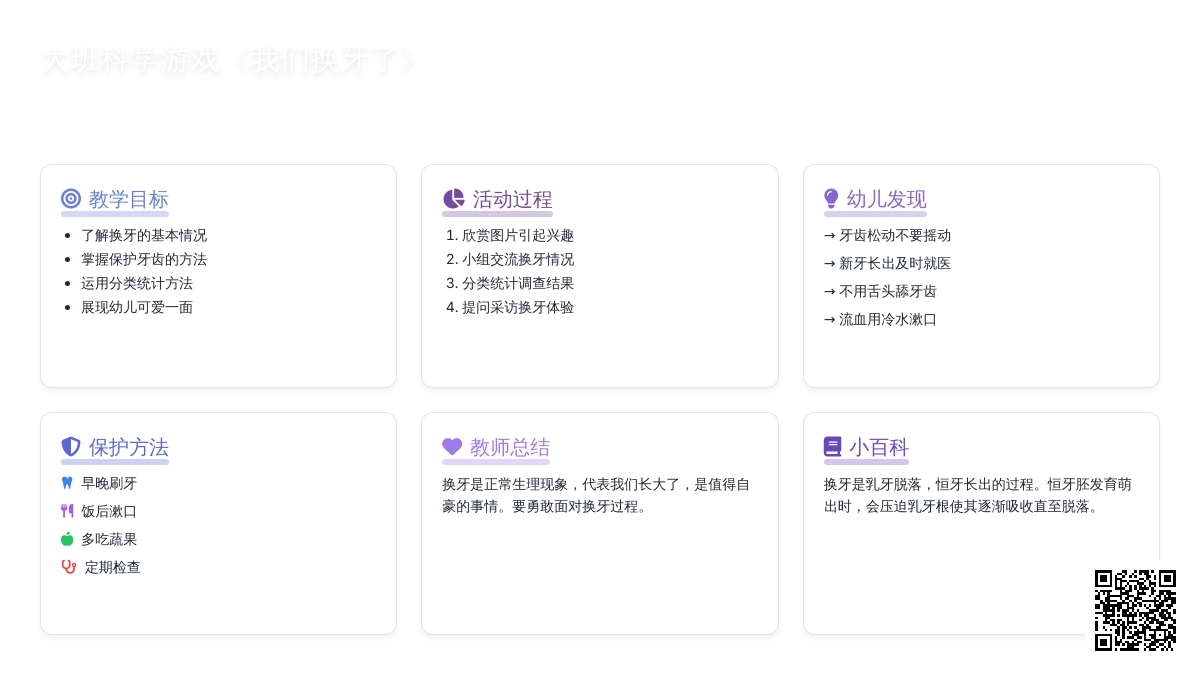Click the pie chart icon beside 活动过程

453,199
